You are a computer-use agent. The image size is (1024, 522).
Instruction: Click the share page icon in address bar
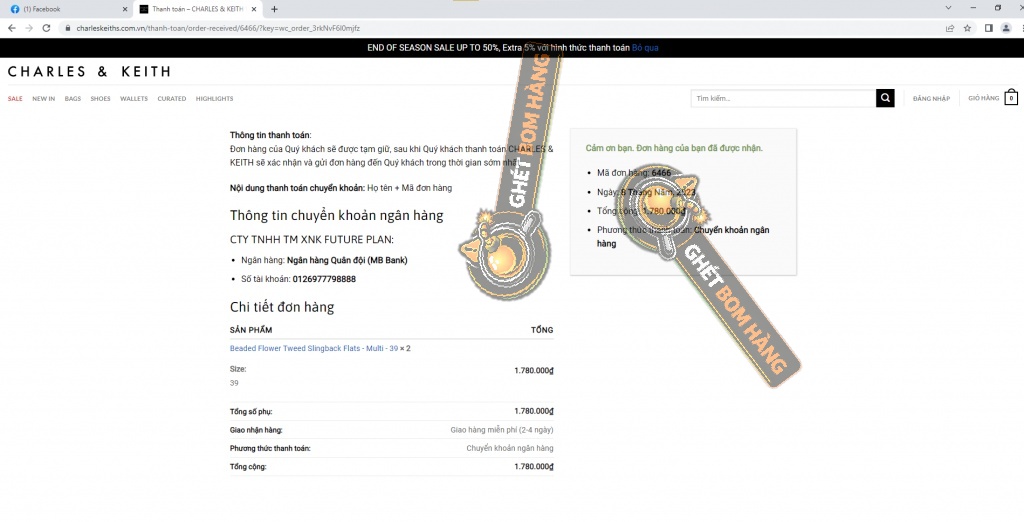(949, 28)
